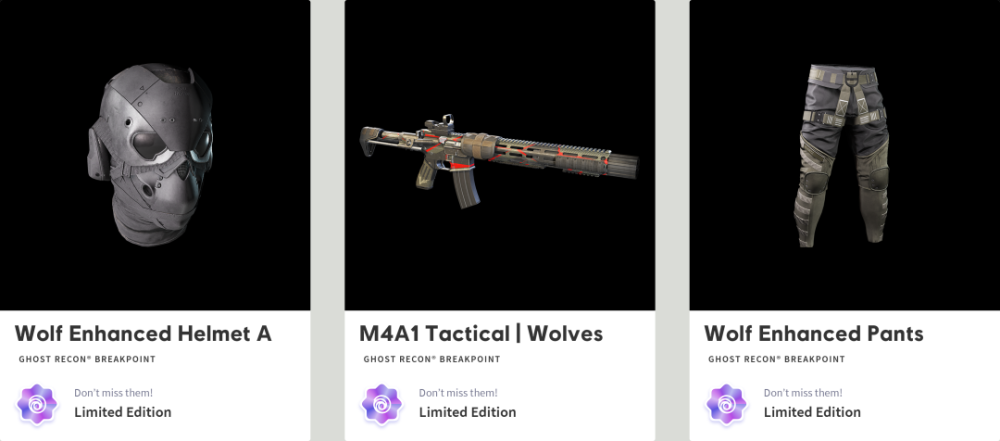The image size is (1000, 441).
Task: Click the rifle's magazine in the M4A1 preview
Action: pyautogui.click(x=463, y=189)
